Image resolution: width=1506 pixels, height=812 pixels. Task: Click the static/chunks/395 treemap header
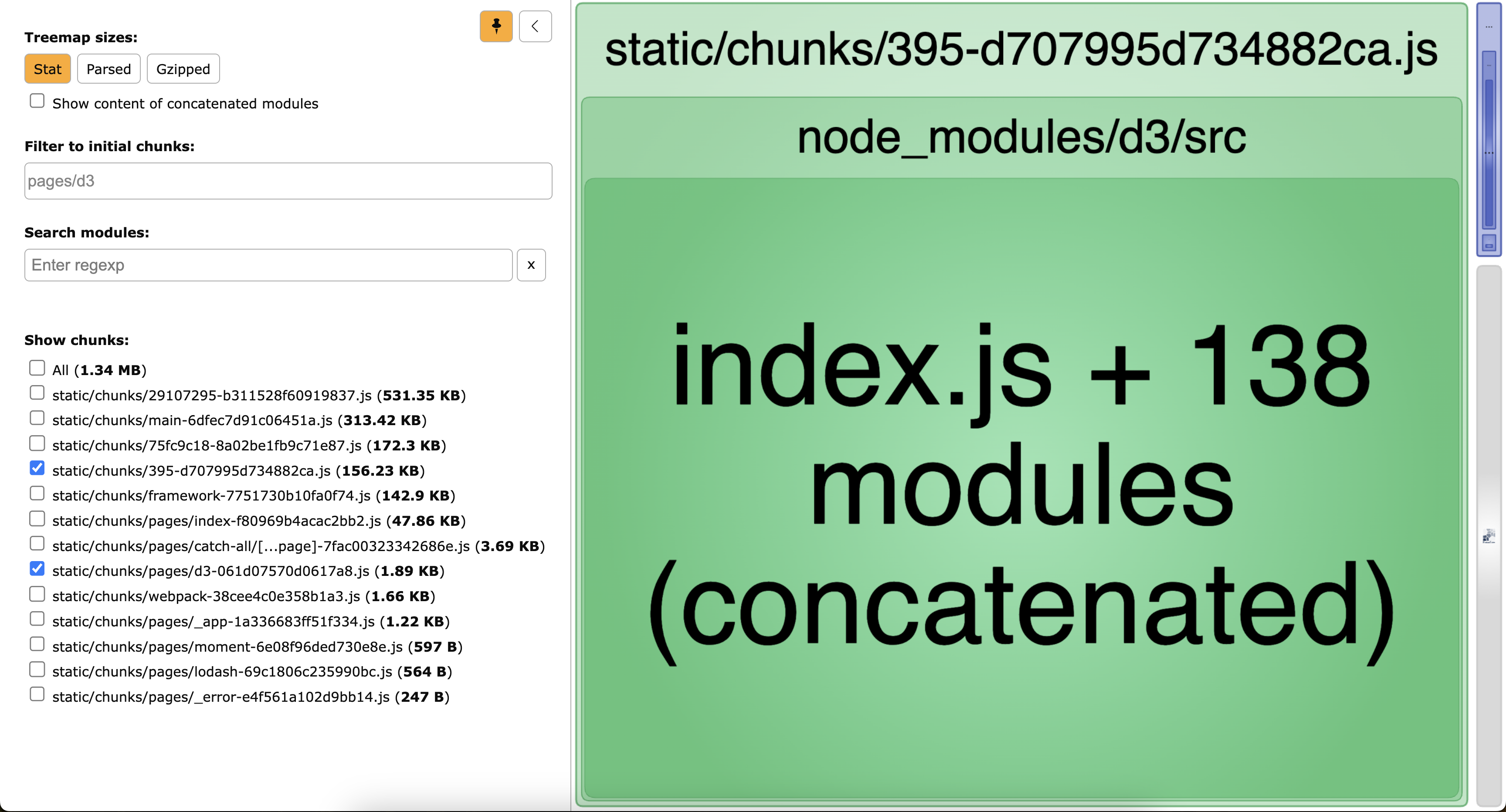coord(1021,50)
